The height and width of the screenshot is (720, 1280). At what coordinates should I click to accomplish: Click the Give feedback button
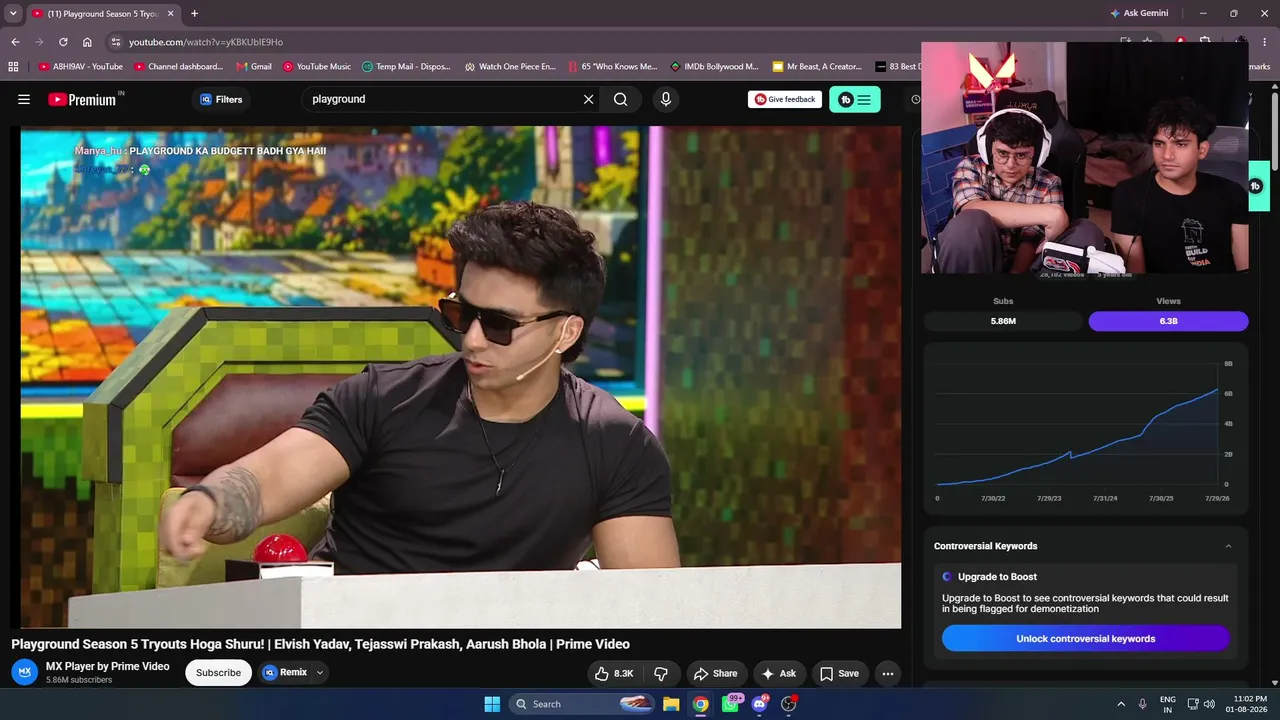coord(785,99)
